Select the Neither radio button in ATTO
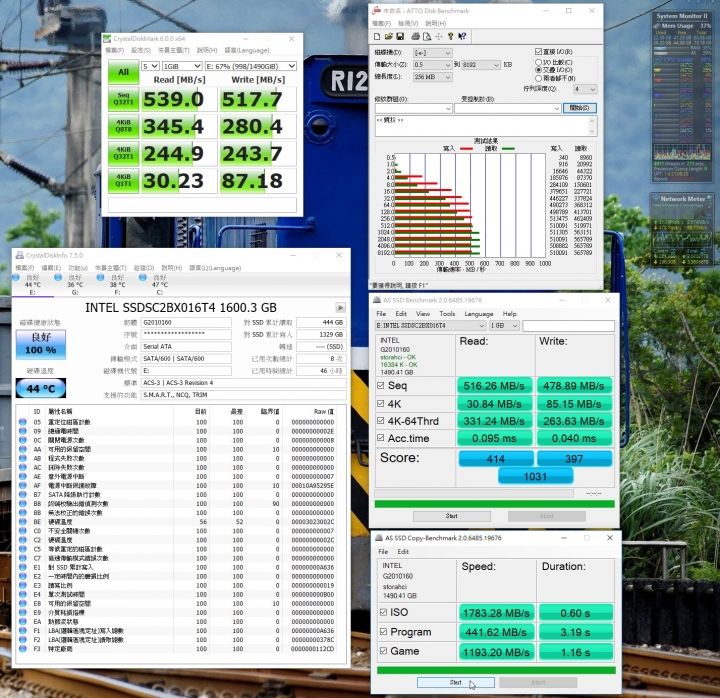Viewport: 720px width, 698px height. tap(538, 78)
